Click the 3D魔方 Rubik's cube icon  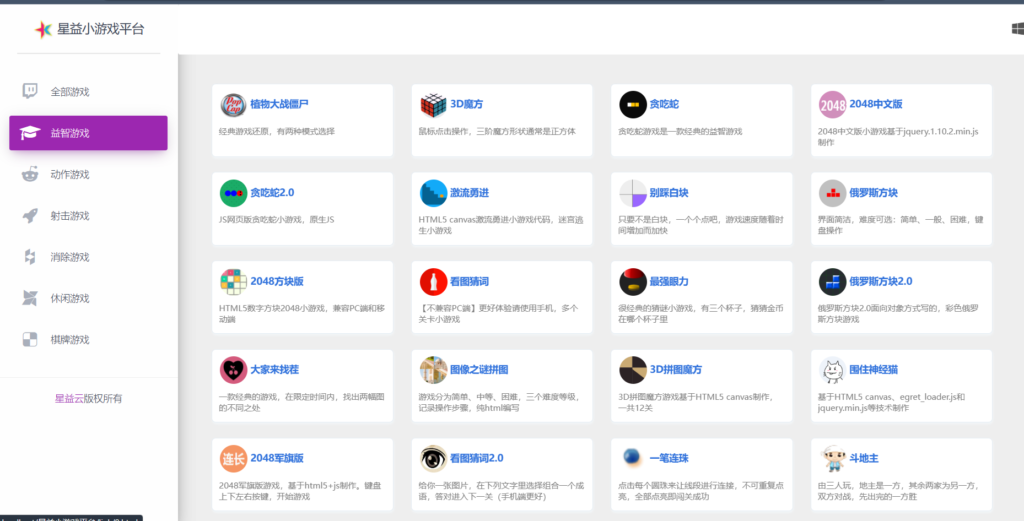[x=433, y=104]
